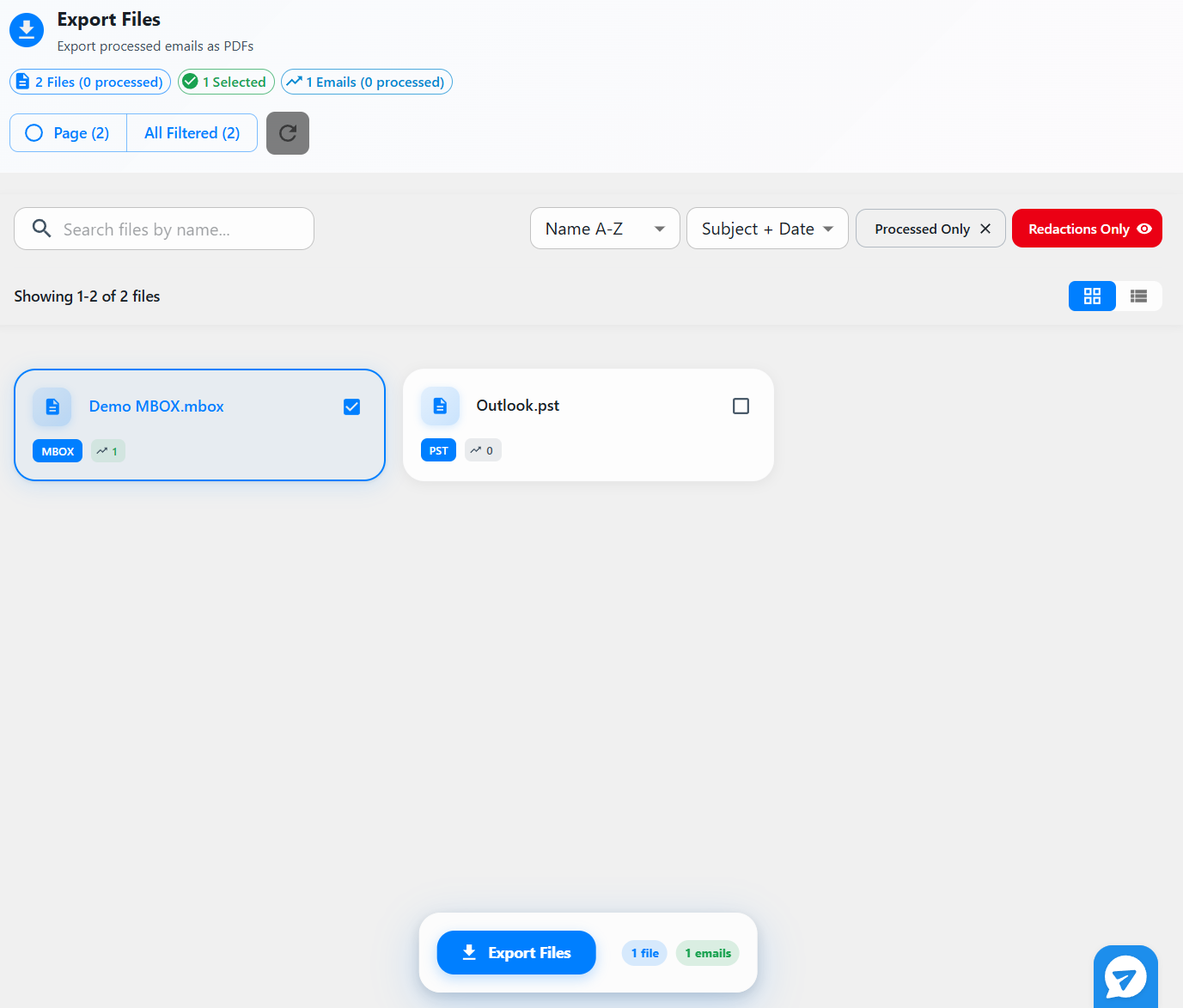Open the Name A-Z sort dropdown
This screenshot has width=1183, height=1008.
tap(604, 229)
